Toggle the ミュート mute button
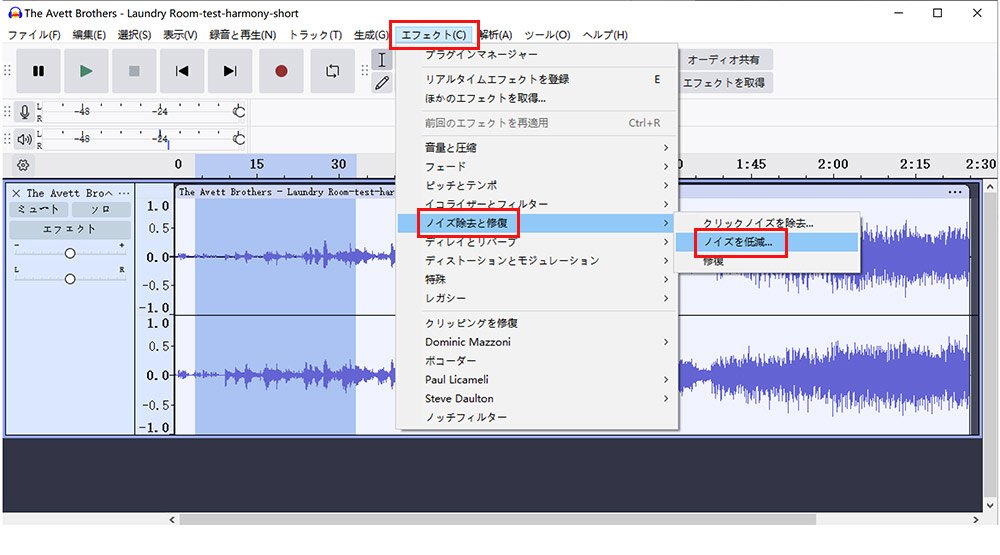Viewport: 1000px width, 555px height. coord(38,209)
